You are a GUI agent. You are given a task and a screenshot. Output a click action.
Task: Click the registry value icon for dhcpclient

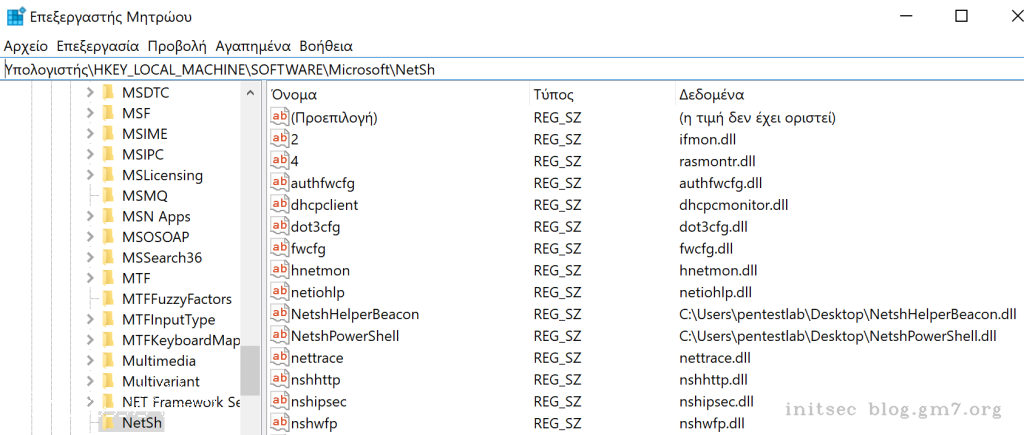(280, 205)
